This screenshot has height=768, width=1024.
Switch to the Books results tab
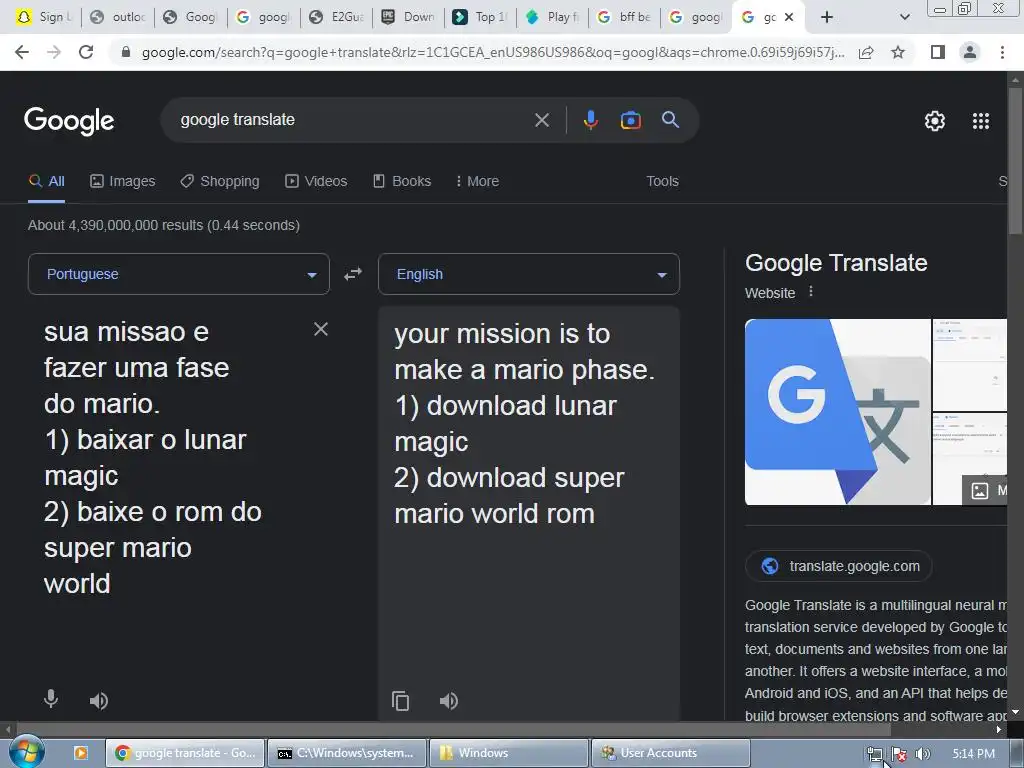click(x=402, y=181)
